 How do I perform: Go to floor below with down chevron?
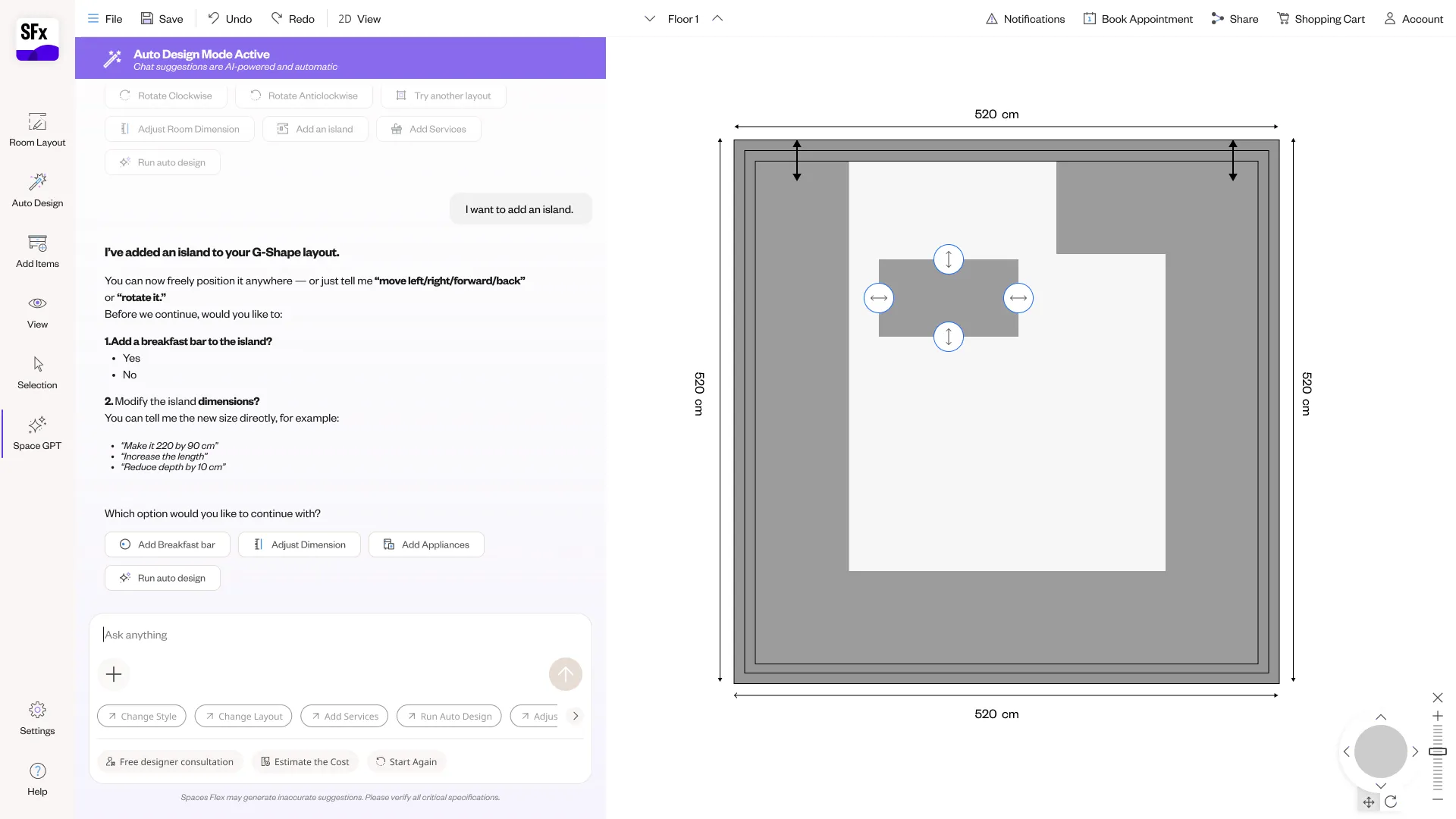coord(649,19)
